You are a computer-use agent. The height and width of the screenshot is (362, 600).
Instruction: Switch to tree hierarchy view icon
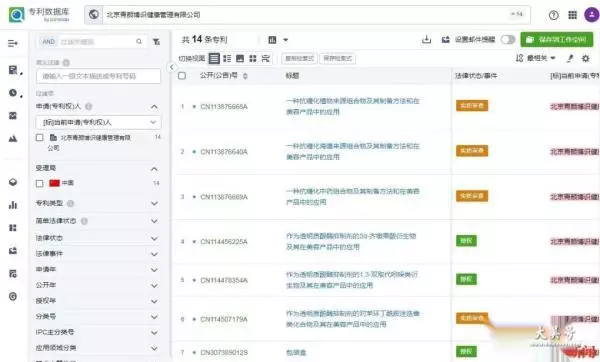pyautogui.click(x=266, y=58)
